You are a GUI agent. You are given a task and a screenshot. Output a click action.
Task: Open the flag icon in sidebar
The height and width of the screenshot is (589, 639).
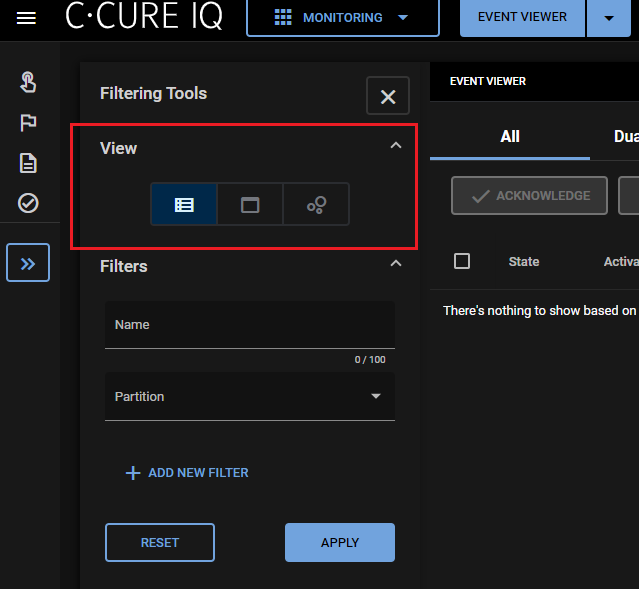[x=28, y=123]
